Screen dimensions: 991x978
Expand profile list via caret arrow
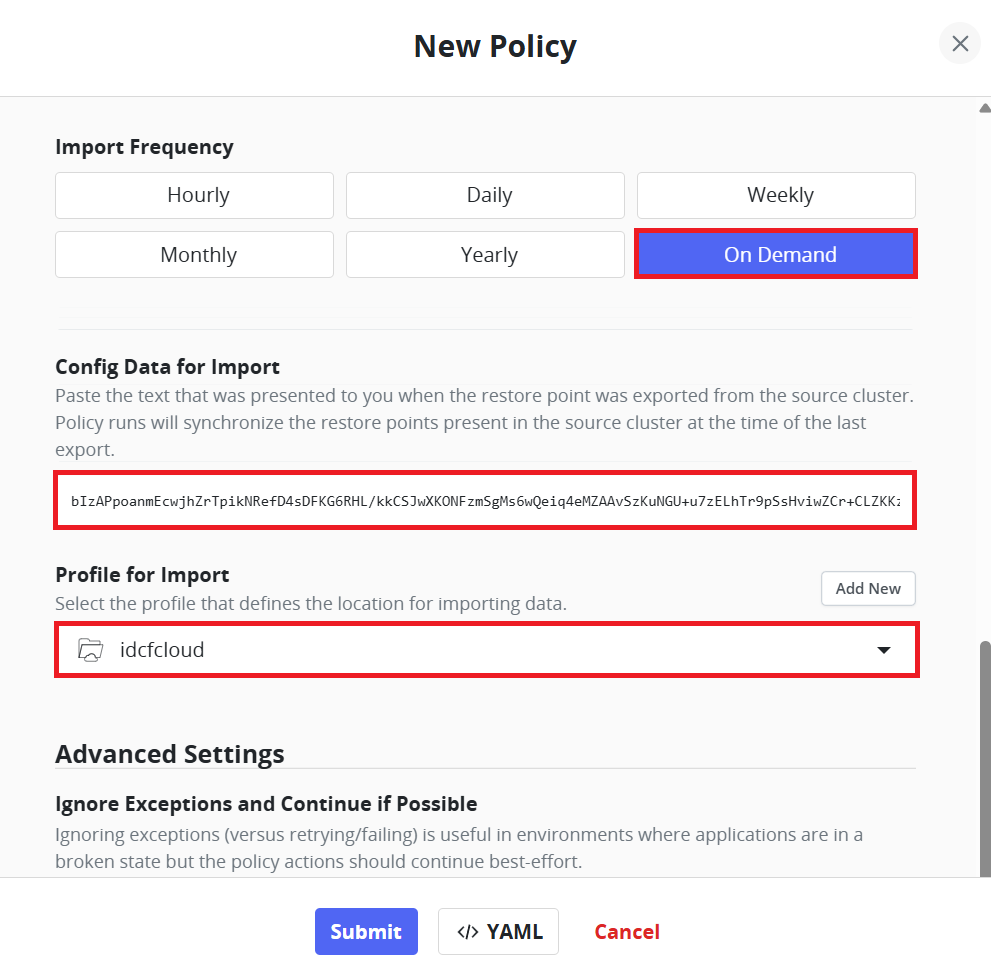(884, 650)
